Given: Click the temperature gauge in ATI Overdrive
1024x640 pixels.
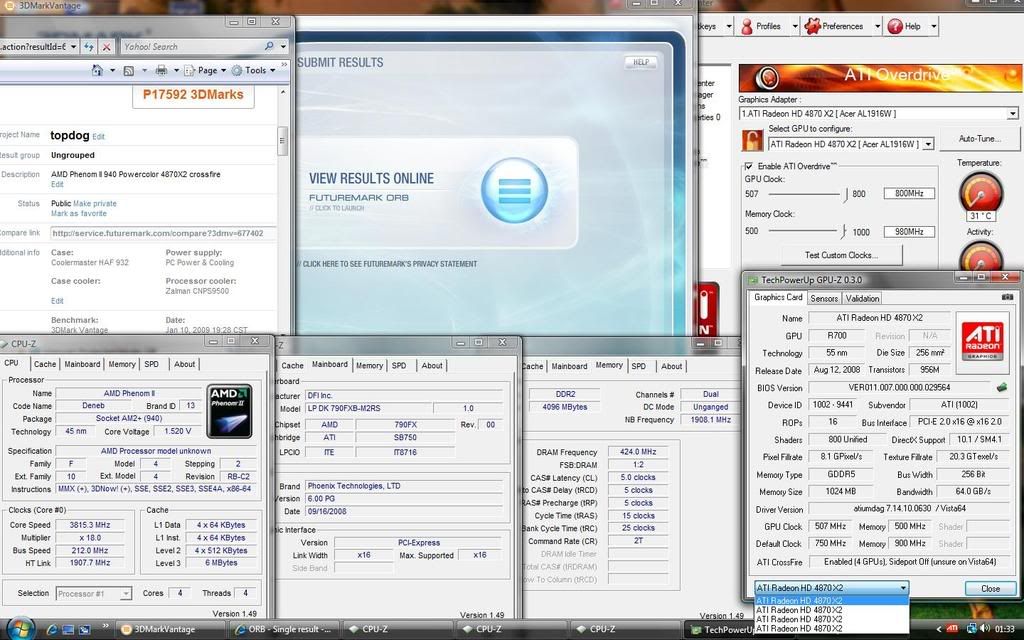Looking at the screenshot, I should pos(980,192).
